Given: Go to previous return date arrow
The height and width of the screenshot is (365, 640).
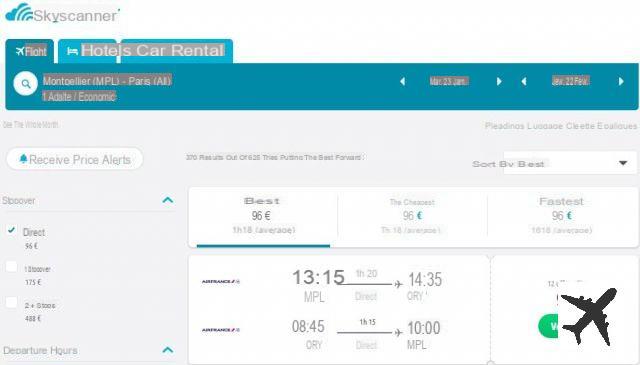Looking at the screenshot, I should (x=524, y=81).
